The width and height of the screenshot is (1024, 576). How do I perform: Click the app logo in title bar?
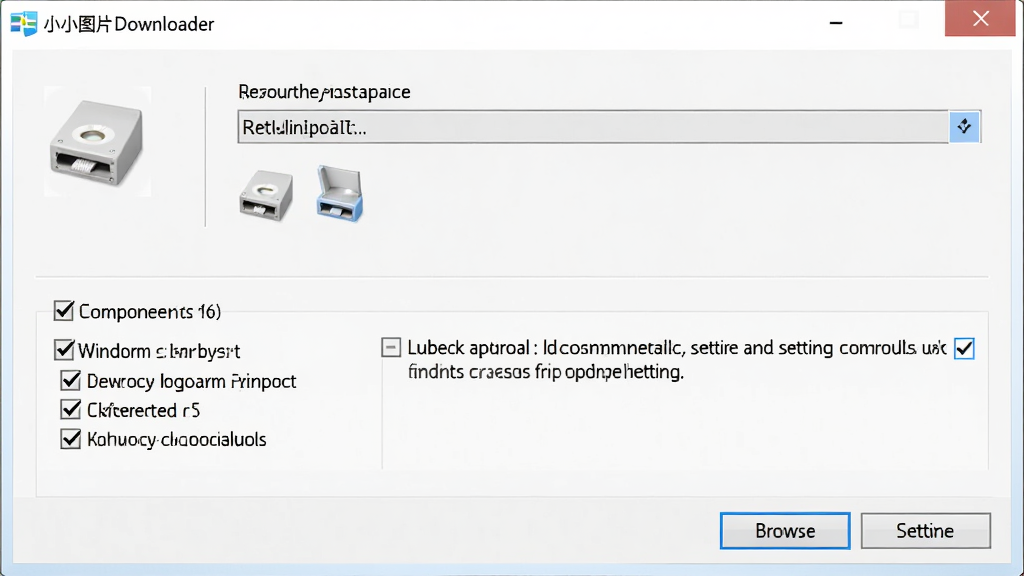[24, 24]
